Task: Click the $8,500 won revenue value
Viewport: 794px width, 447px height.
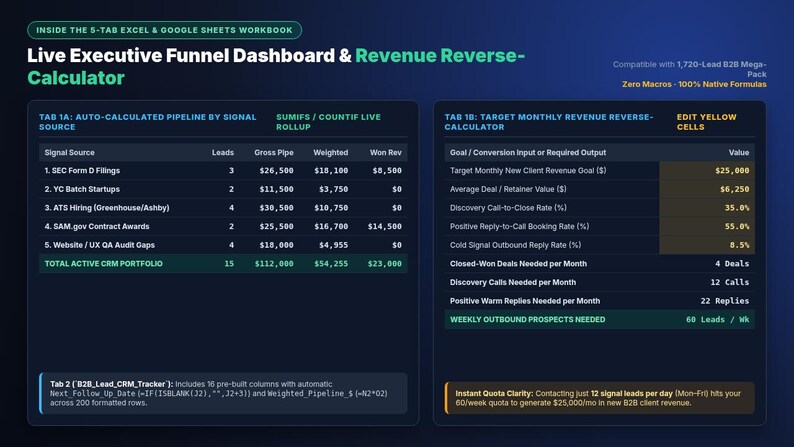Action: click(x=387, y=171)
